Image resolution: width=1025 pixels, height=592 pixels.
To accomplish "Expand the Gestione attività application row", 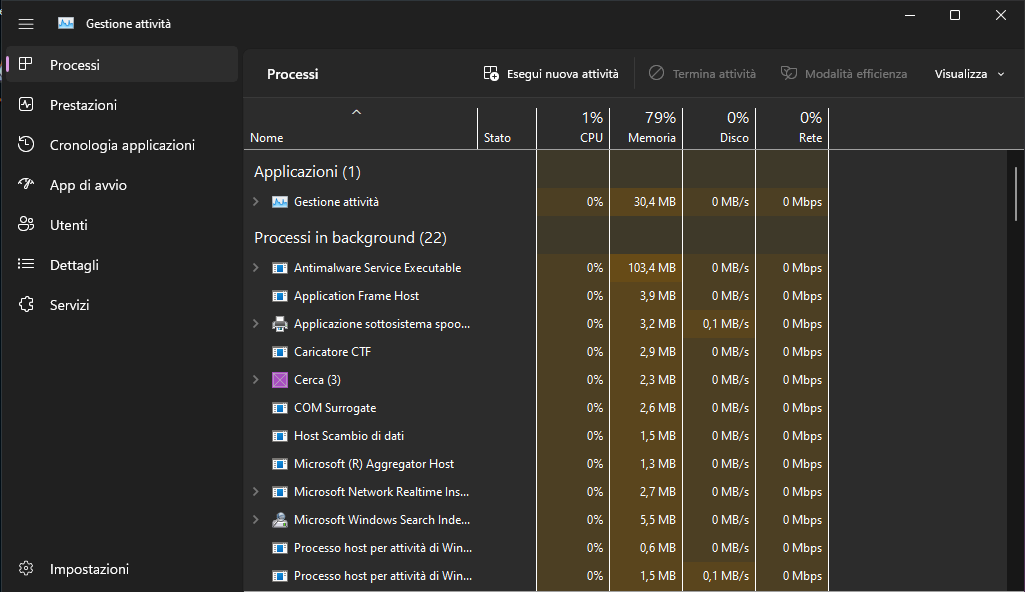I will click(256, 202).
